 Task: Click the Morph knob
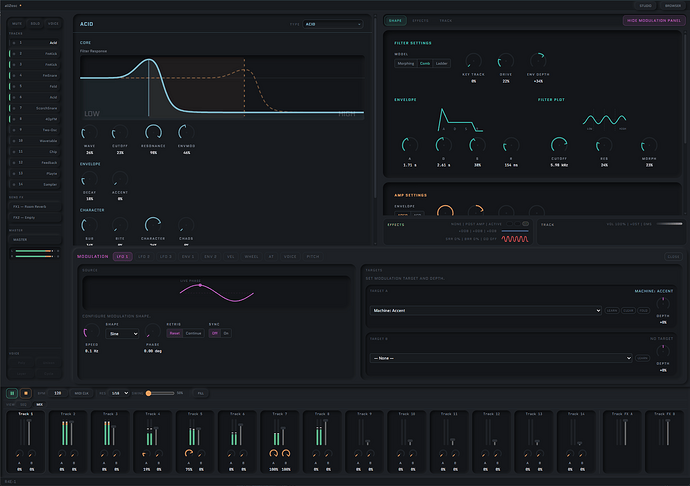pyautogui.click(x=649, y=145)
